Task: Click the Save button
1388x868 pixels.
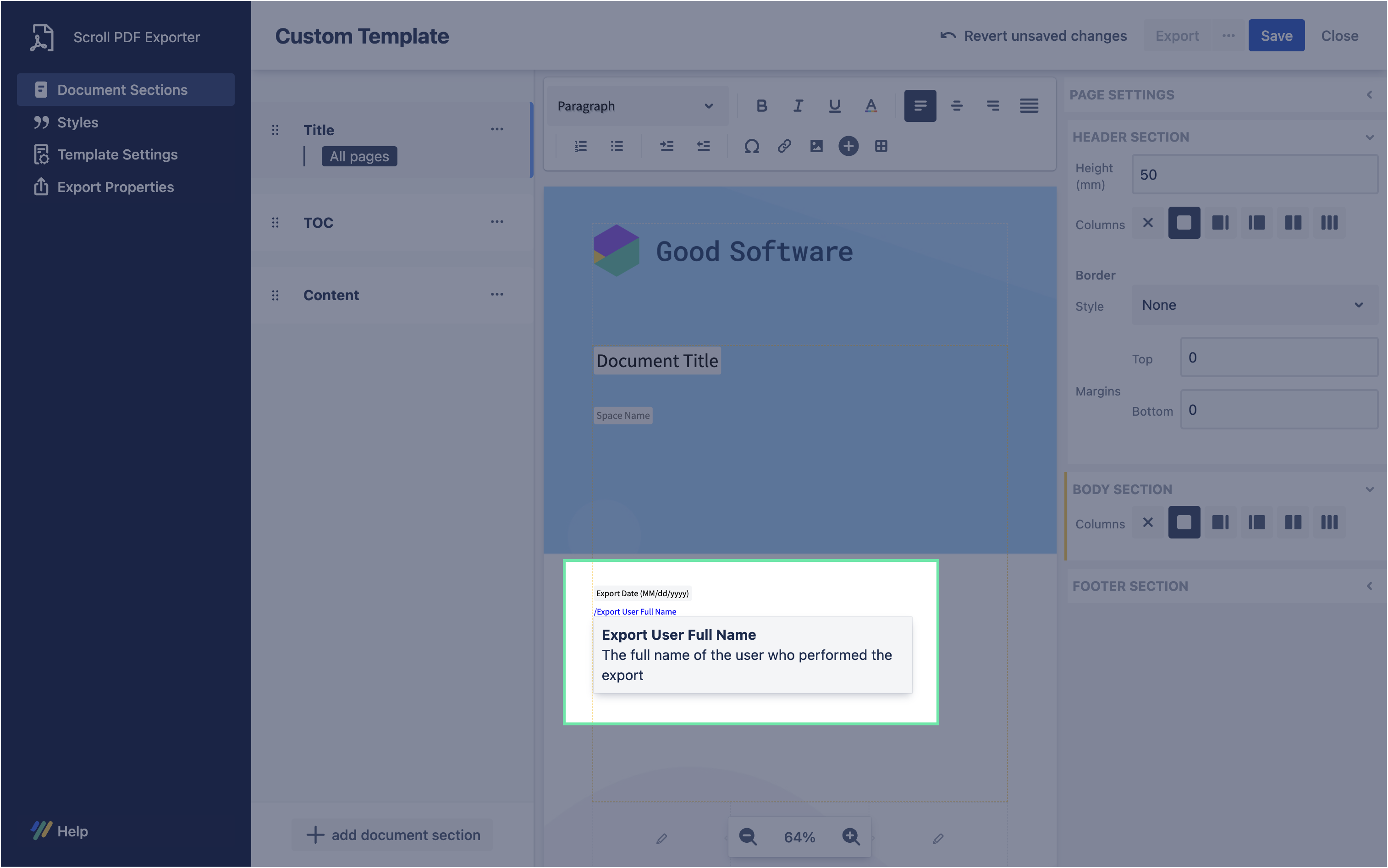Action: point(1276,36)
